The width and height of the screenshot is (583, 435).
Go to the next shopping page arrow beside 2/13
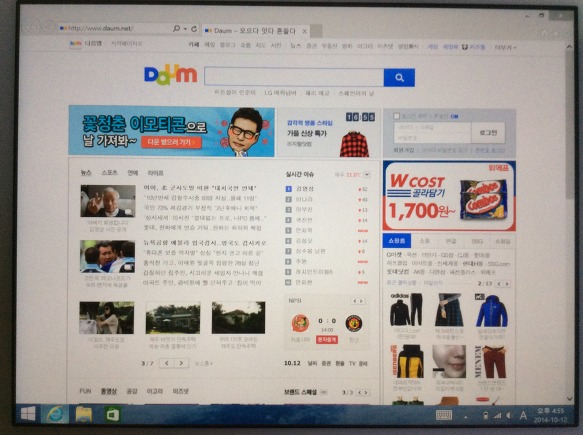tap(506, 284)
